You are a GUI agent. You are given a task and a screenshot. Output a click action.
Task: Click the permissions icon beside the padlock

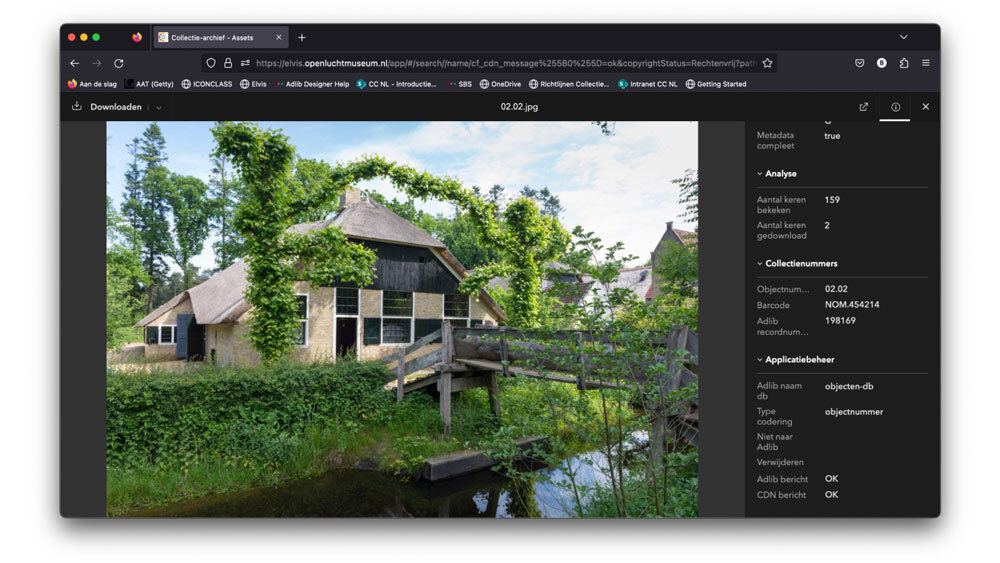(245, 63)
